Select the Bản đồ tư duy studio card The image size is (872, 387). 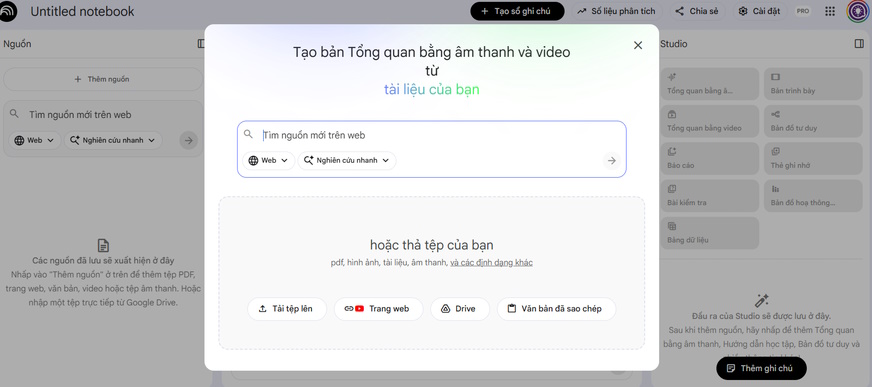[812, 121]
